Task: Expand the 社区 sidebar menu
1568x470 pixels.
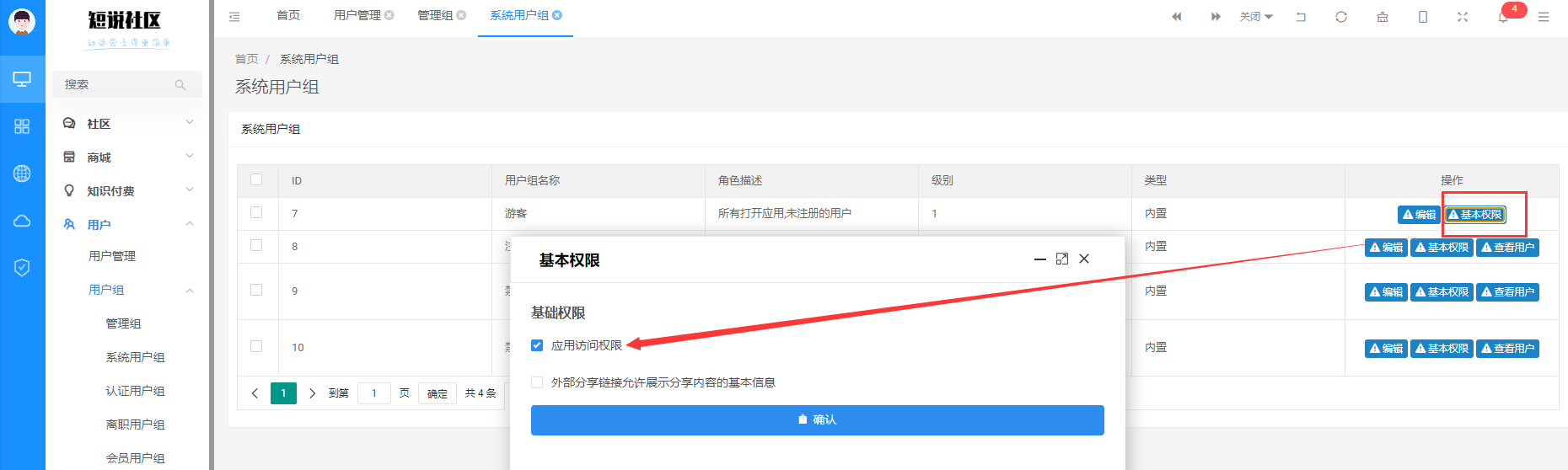Action: pyautogui.click(x=127, y=124)
